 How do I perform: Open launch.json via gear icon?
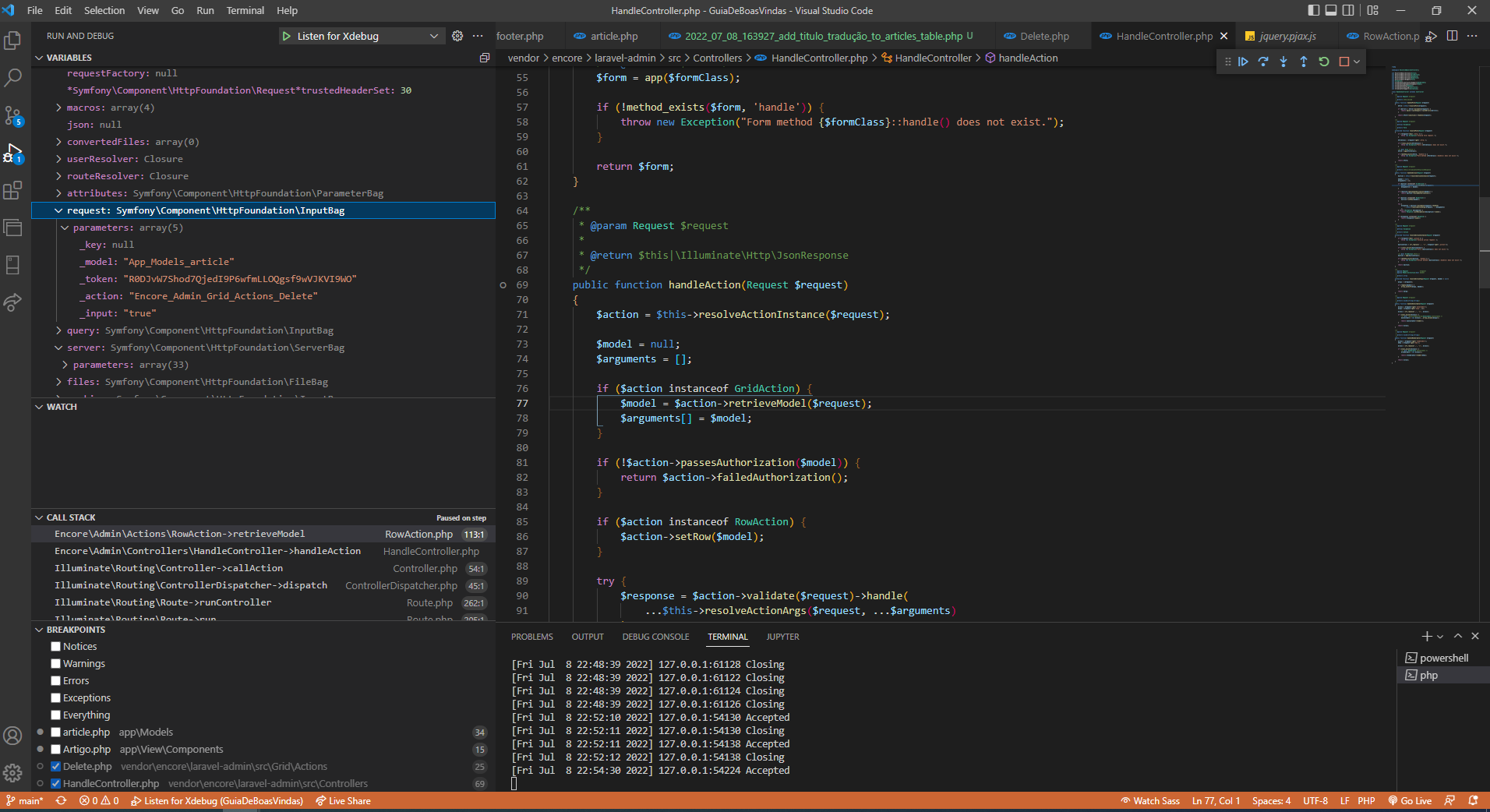[x=457, y=36]
